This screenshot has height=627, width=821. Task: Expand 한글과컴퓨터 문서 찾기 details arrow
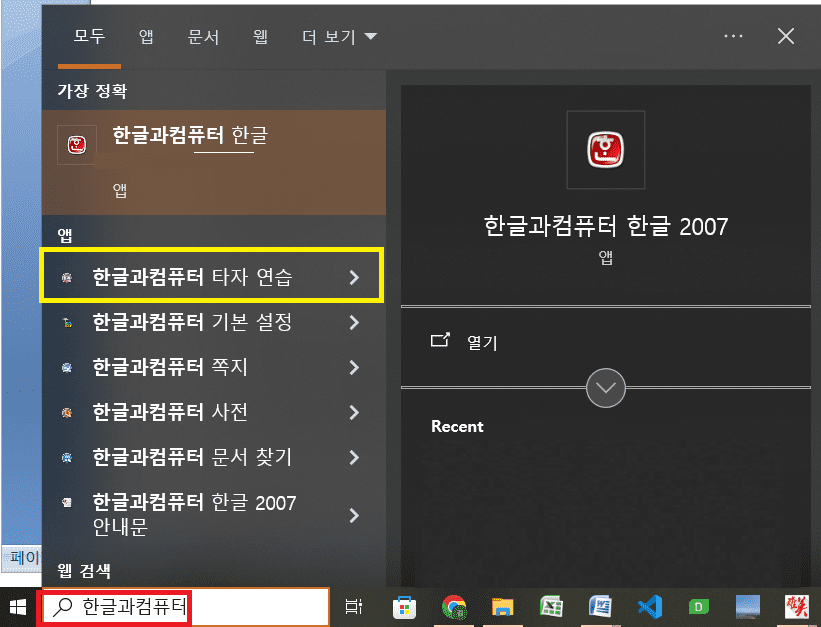(x=354, y=458)
